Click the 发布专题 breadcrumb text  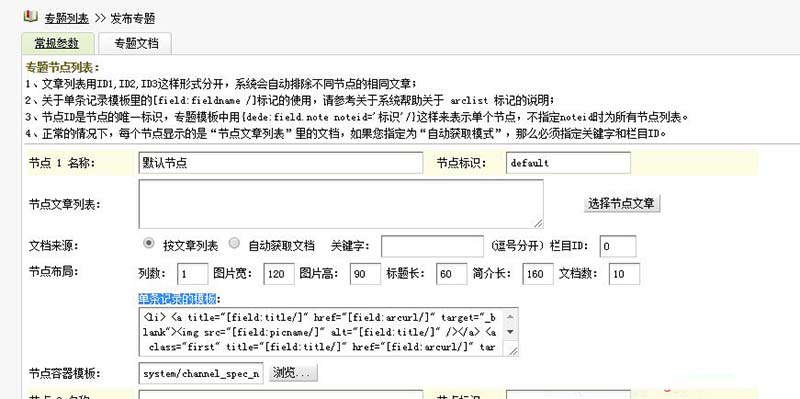point(133,19)
